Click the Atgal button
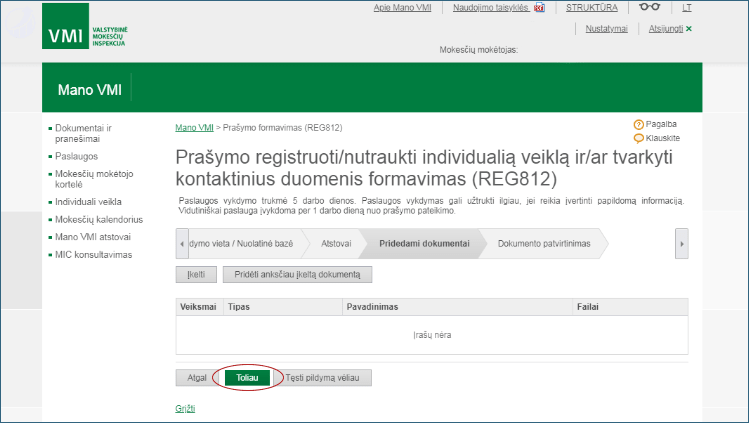The image size is (749, 423). click(197, 378)
